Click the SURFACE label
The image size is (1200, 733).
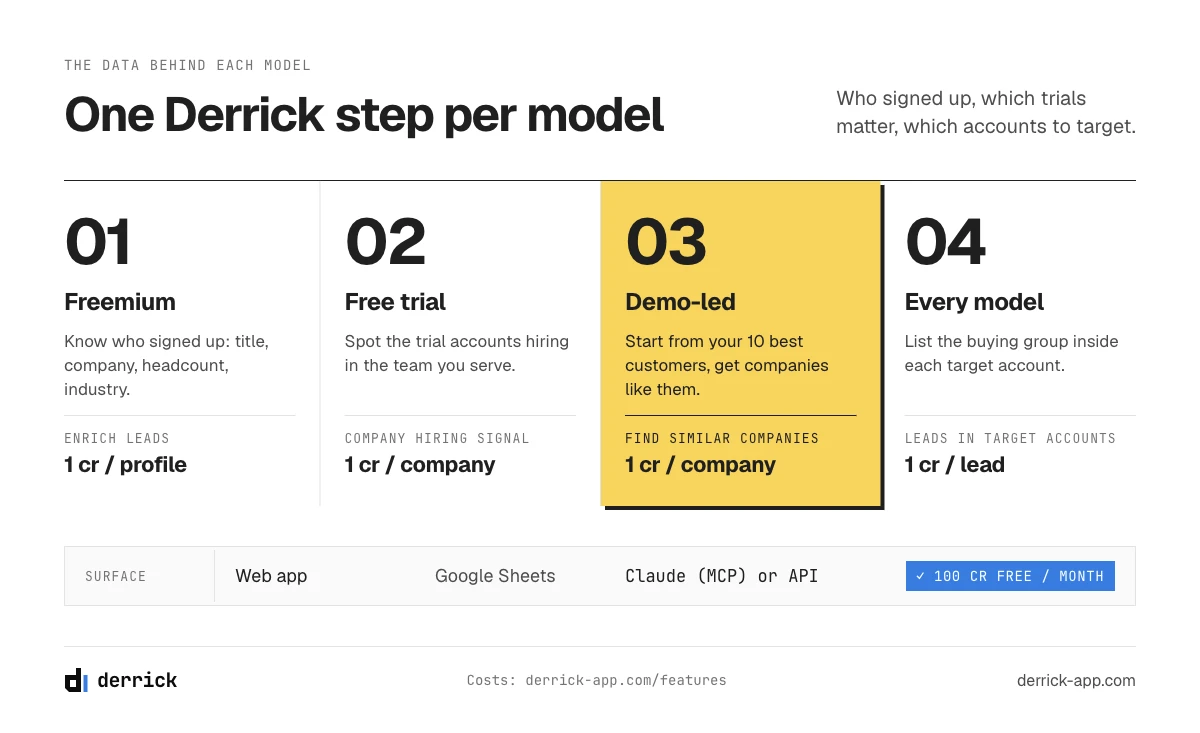116,576
